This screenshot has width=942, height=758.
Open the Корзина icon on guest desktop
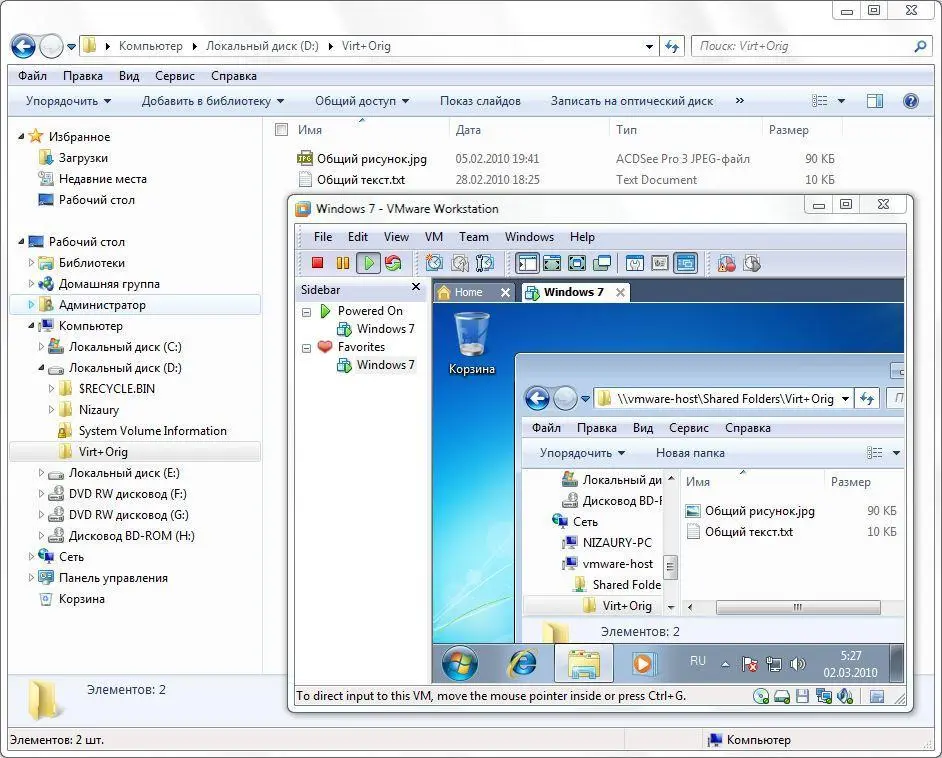(472, 344)
